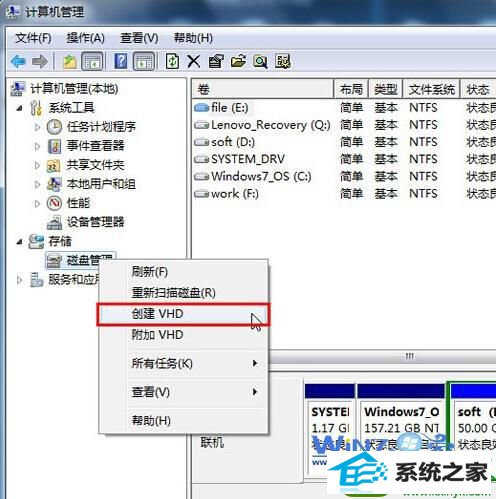Choose 帮助(H) in the context menu
The width and height of the screenshot is (496, 499).
183,421
